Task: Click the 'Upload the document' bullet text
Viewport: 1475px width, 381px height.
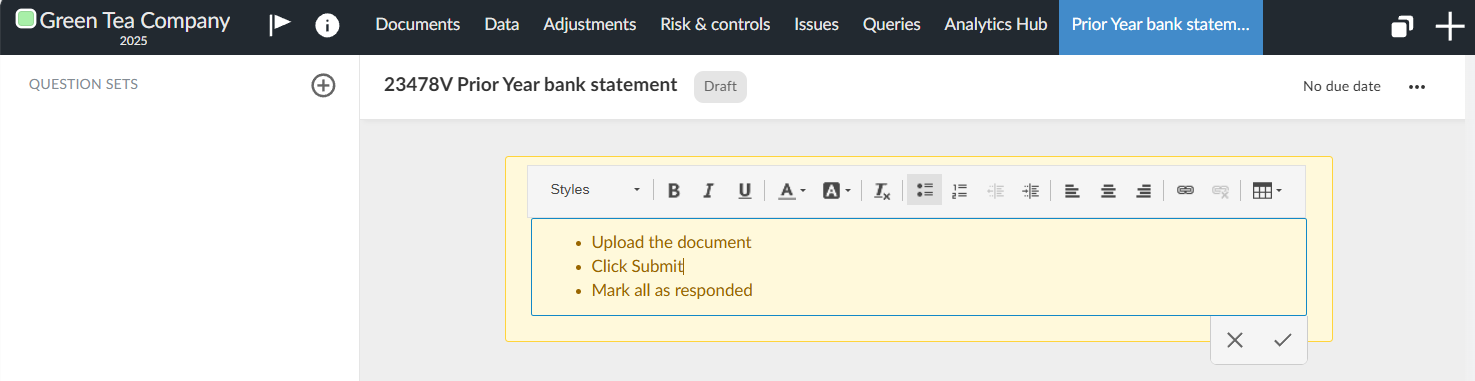Action: click(671, 242)
